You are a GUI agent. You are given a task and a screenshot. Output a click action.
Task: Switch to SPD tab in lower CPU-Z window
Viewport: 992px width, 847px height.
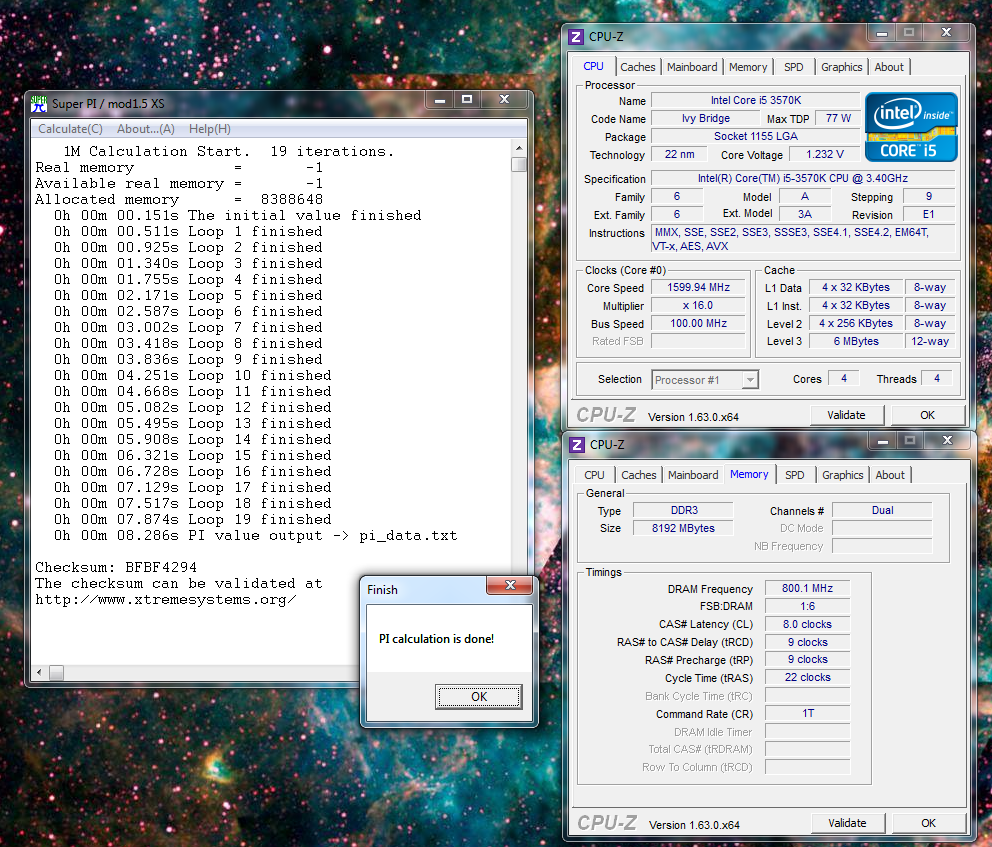pos(795,475)
